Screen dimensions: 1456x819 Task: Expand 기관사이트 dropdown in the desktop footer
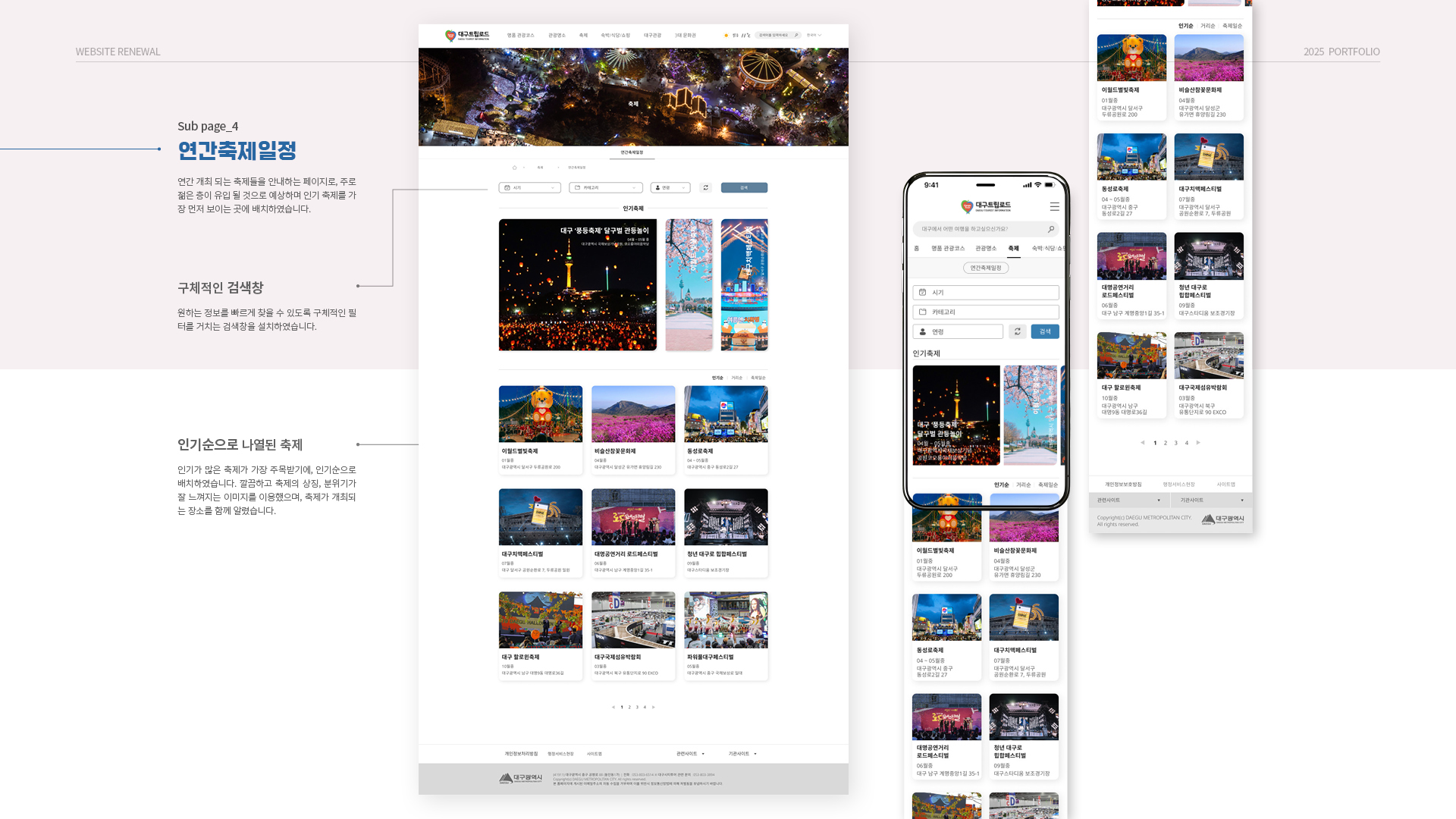[x=742, y=754]
